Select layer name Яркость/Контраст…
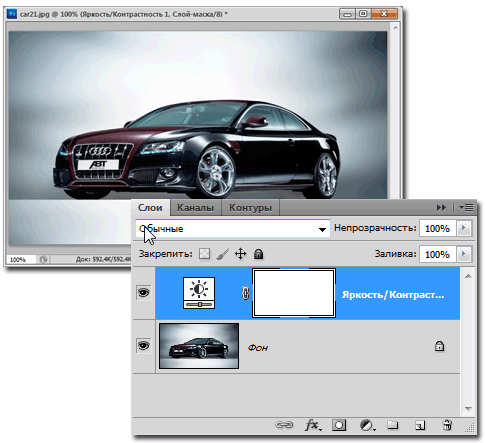The image size is (485, 443). pyautogui.click(x=393, y=295)
